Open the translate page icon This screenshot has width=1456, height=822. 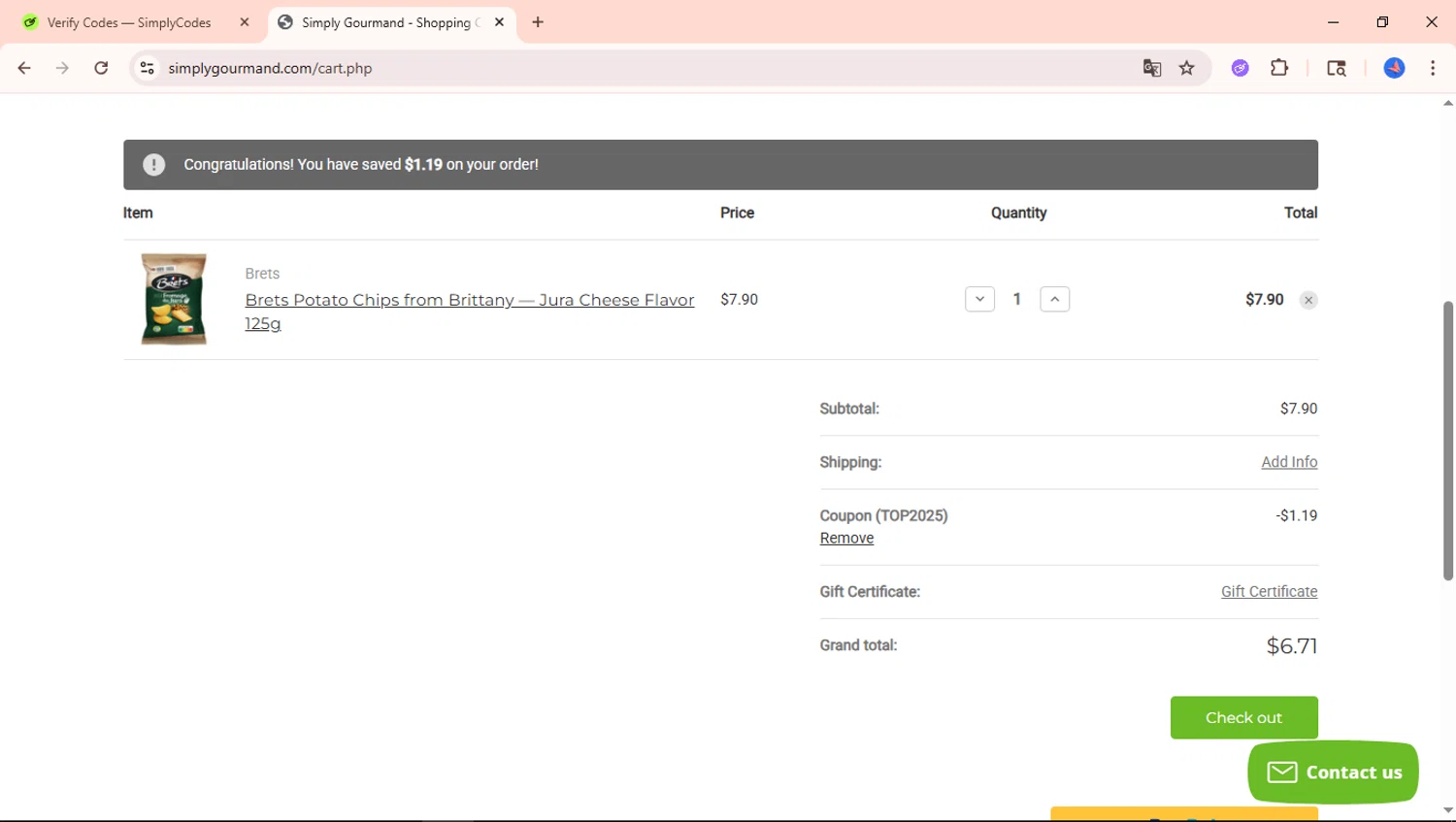(x=1152, y=68)
